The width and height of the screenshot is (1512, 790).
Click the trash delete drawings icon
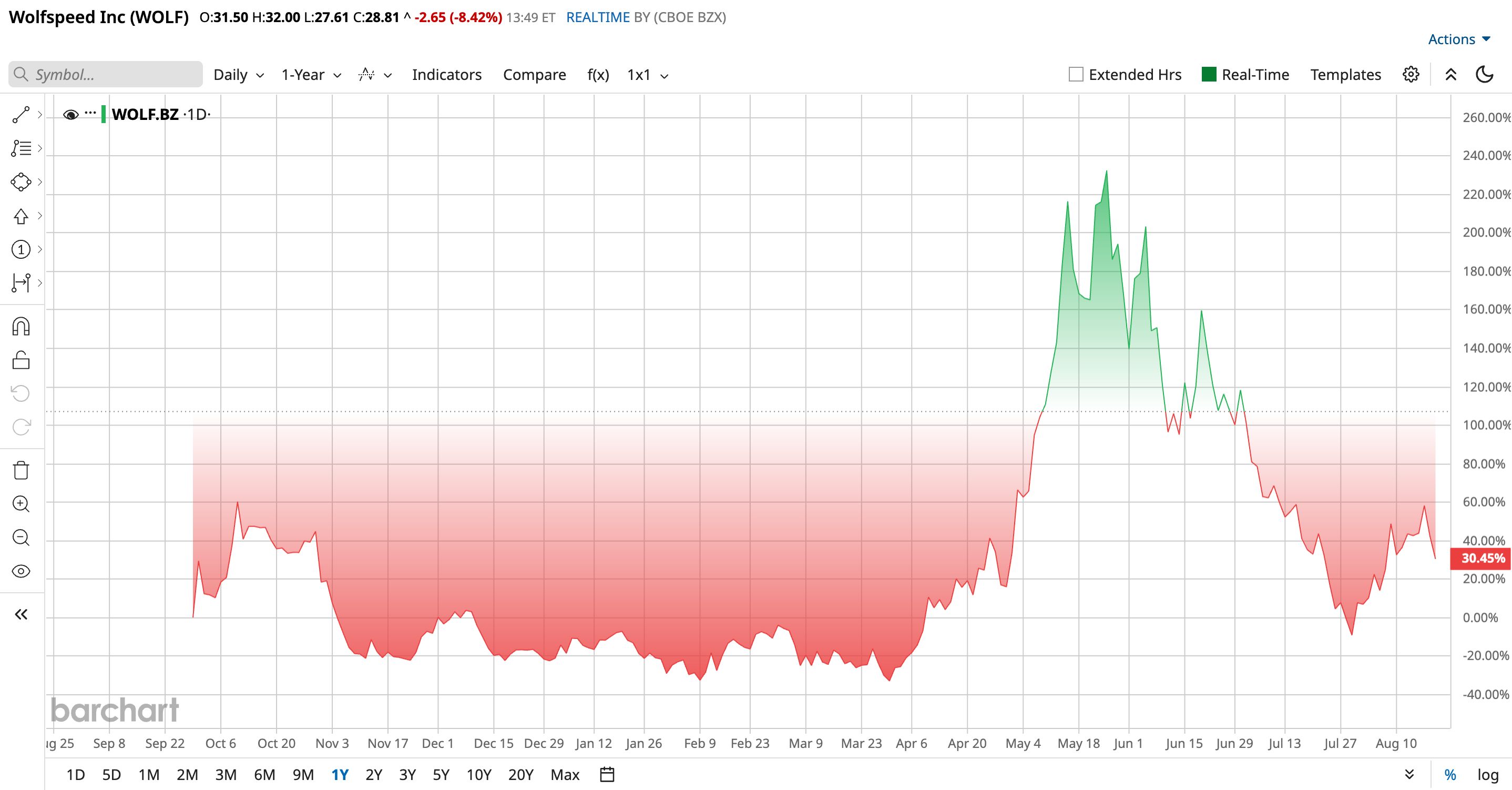pyautogui.click(x=21, y=470)
